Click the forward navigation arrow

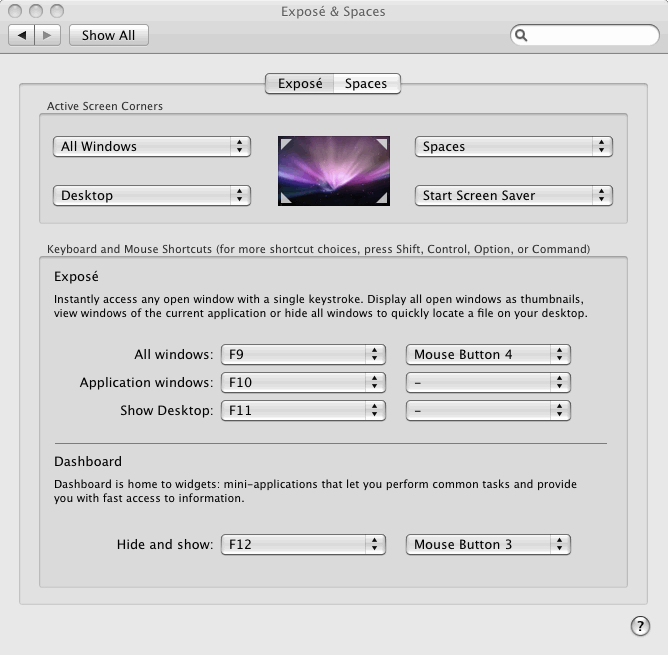point(49,35)
